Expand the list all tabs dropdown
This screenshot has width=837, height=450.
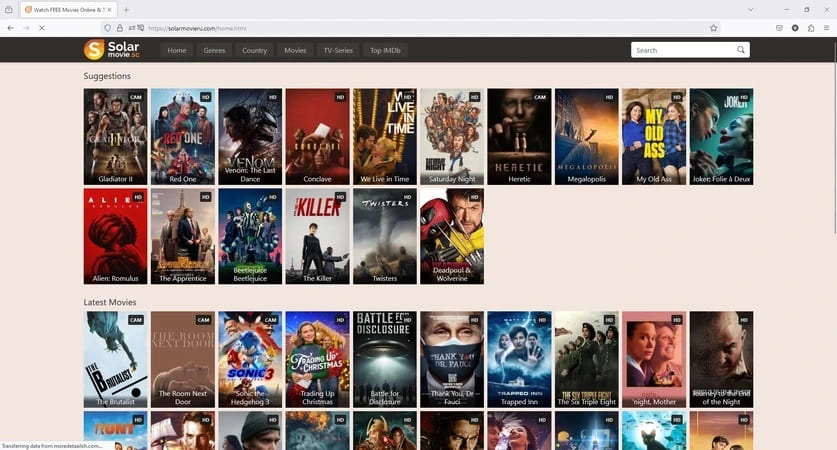[x=751, y=9]
